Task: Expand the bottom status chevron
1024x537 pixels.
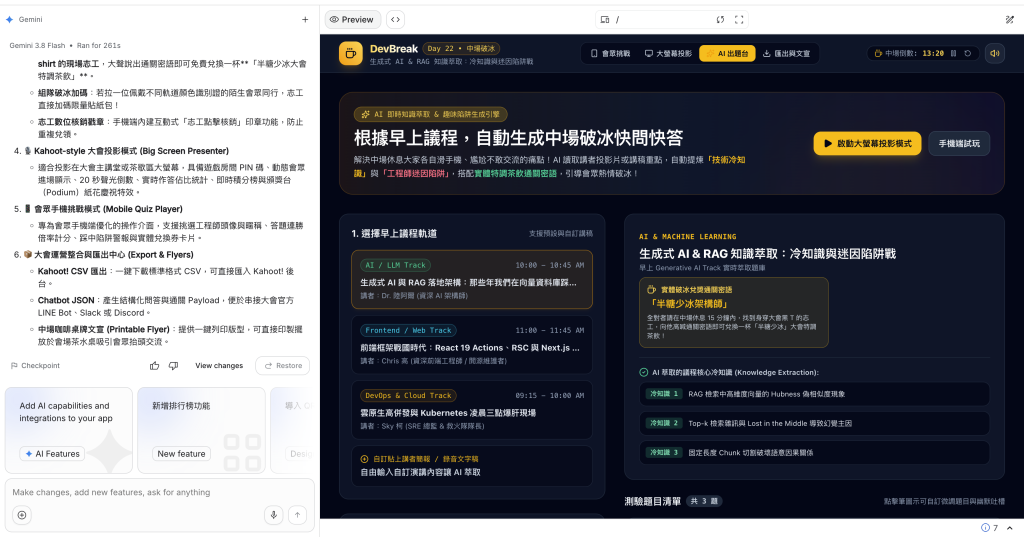Action: (x=1010, y=528)
